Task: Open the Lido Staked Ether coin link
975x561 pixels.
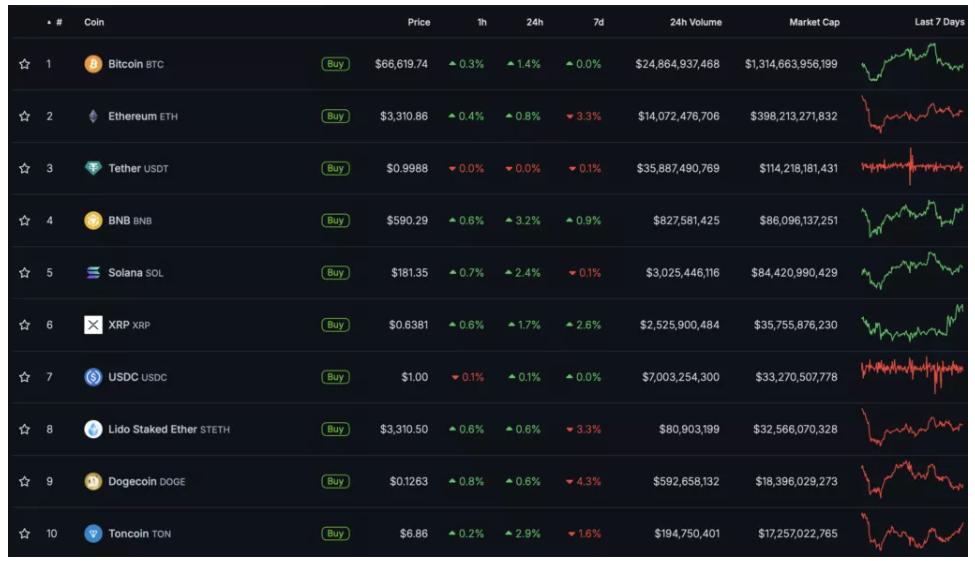Action: pos(153,430)
